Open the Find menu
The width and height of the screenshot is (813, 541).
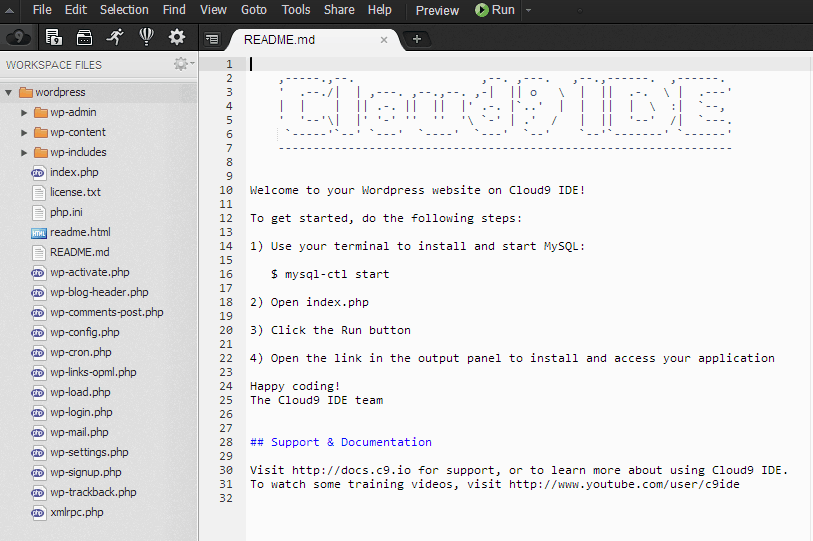174,10
